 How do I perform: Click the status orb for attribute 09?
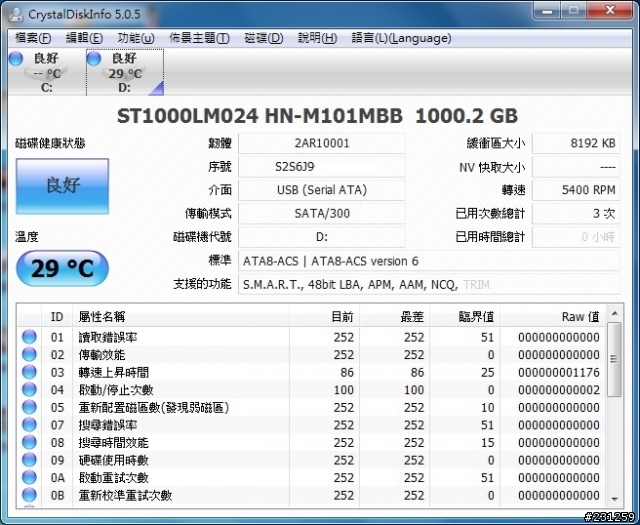[x=29, y=460]
